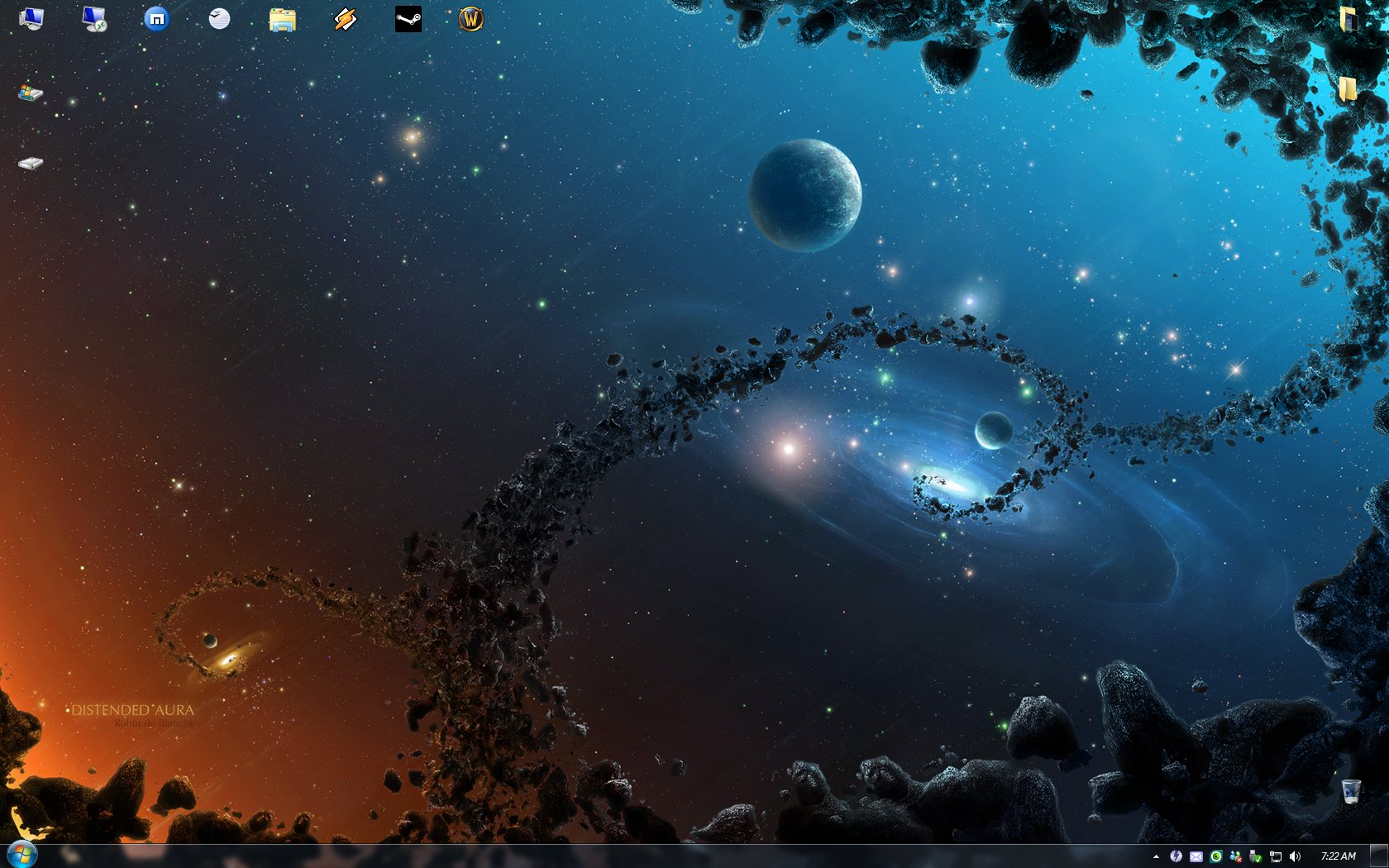This screenshot has width=1389, height=868.
Task: Open the volume speaker tray icon
Action: point(1295,856)
